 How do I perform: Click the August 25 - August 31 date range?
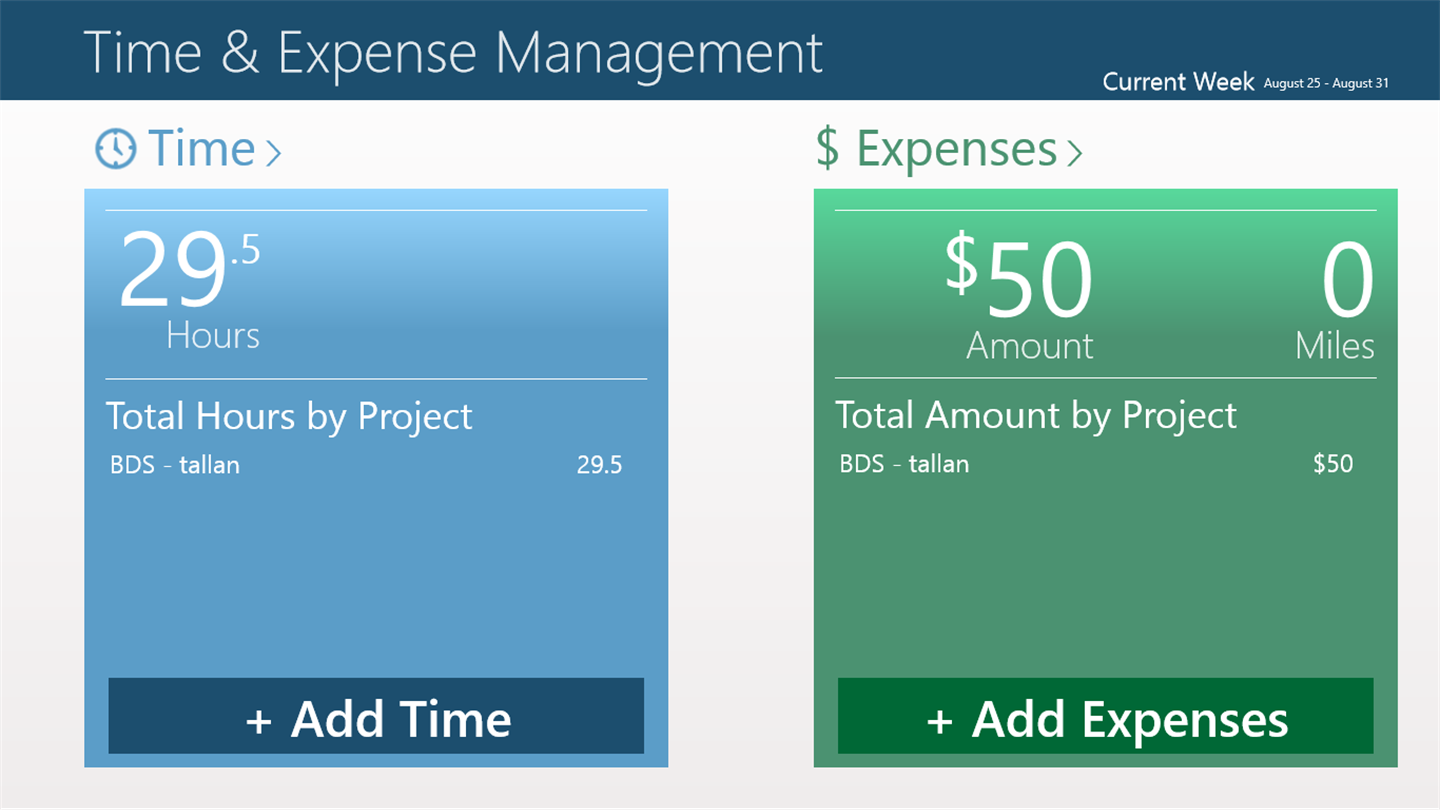pyautogui.click(x=1326, y=84)
